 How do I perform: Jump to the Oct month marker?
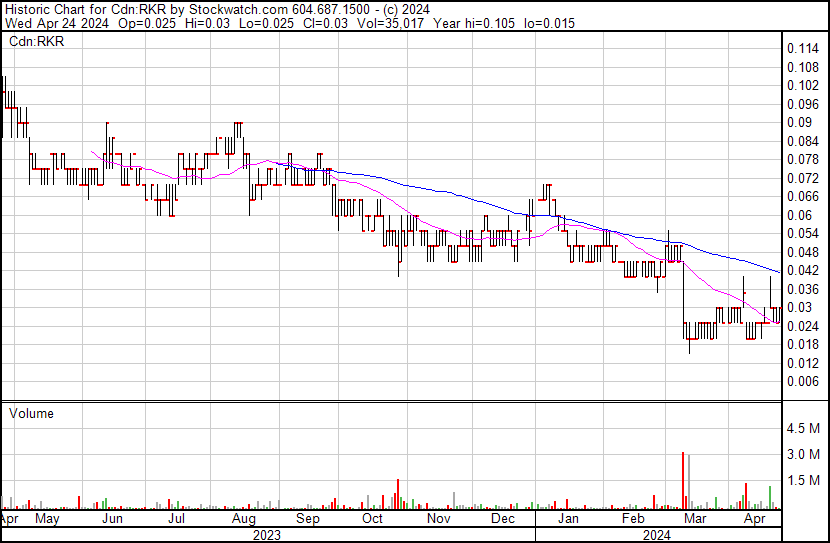coord(372,519)
